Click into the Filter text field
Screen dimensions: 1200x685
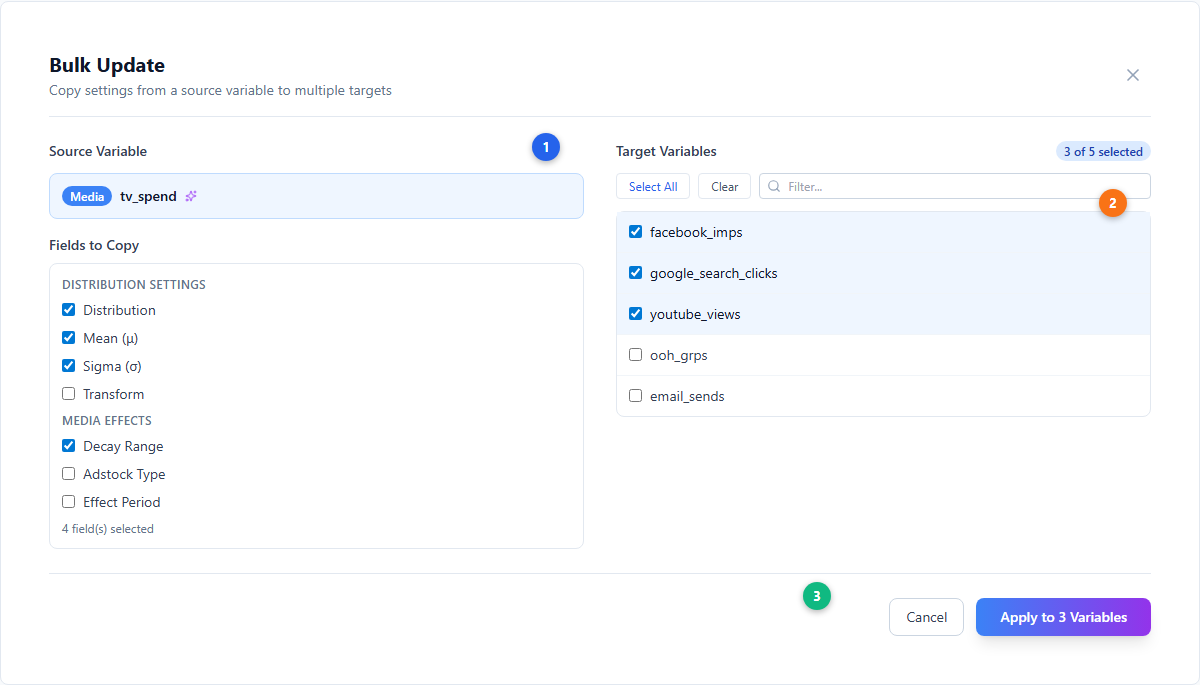point(955,186)
